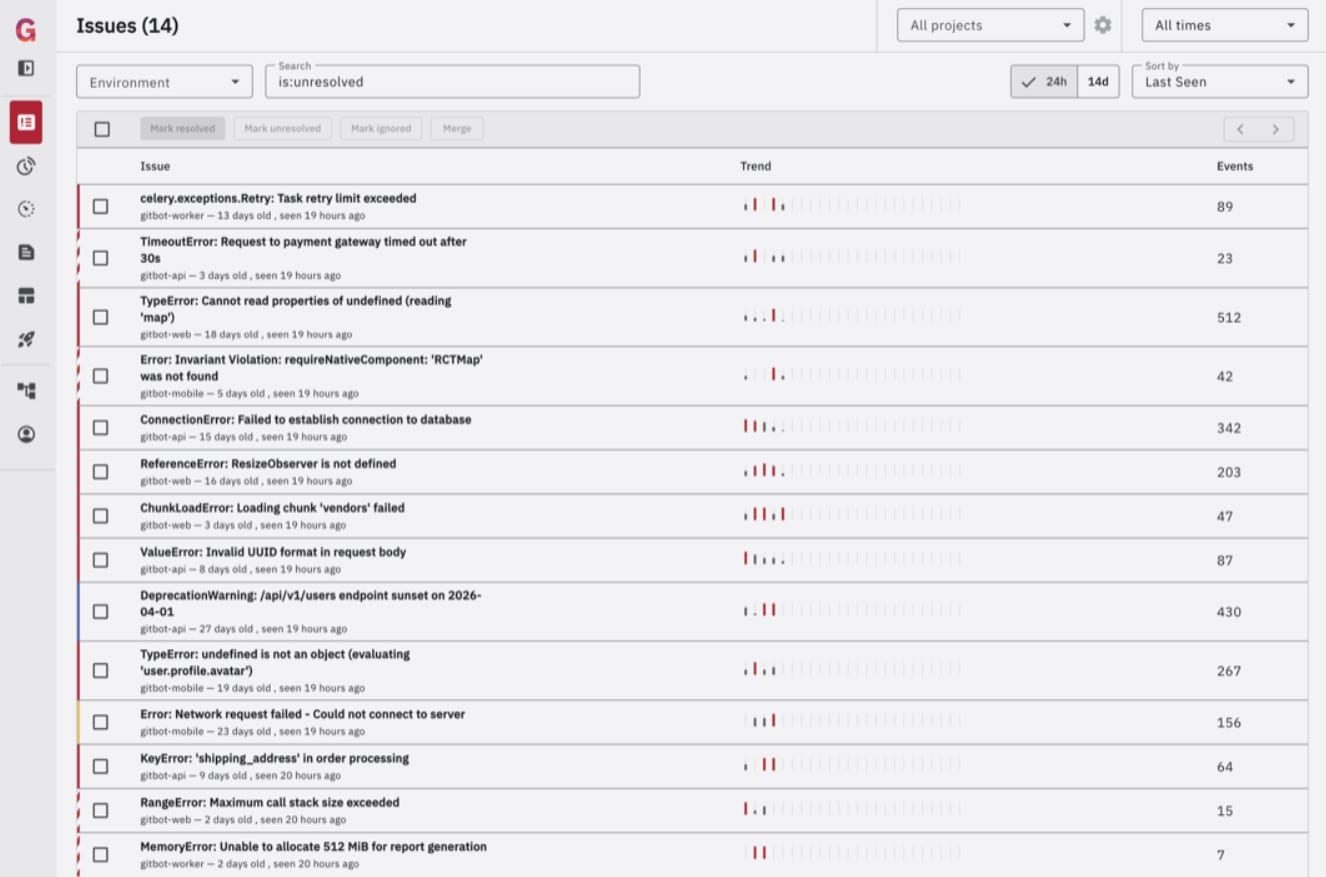This screenshot has height=877, width=1326.
Task: Collapse sidebar using panel toggle icon
Action: [x=26, y=68]
